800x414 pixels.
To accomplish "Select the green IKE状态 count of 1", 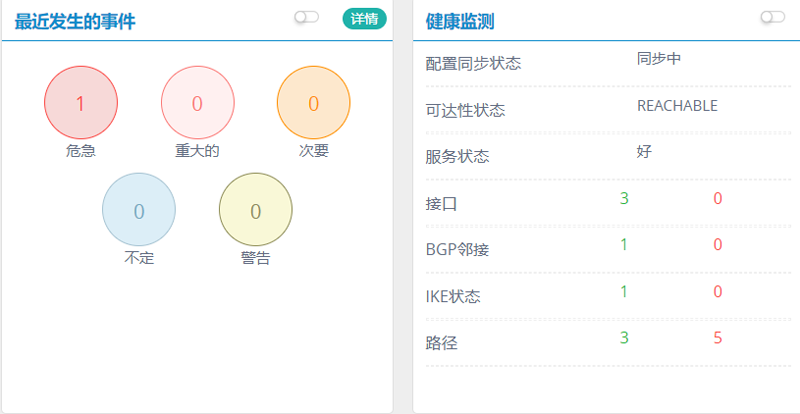I will tap(624, 291).
